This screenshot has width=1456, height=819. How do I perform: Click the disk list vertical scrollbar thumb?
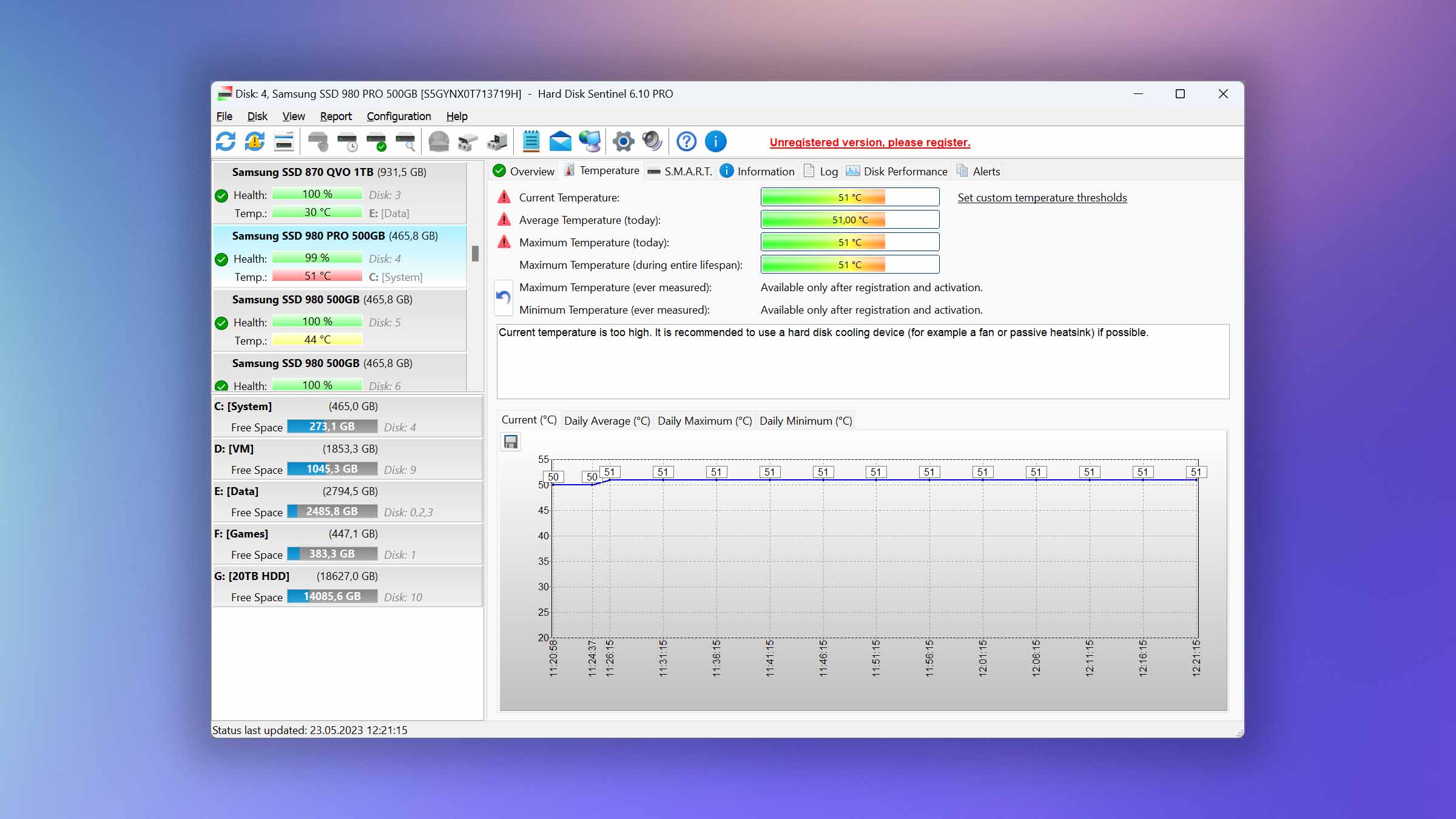point(475,254)
